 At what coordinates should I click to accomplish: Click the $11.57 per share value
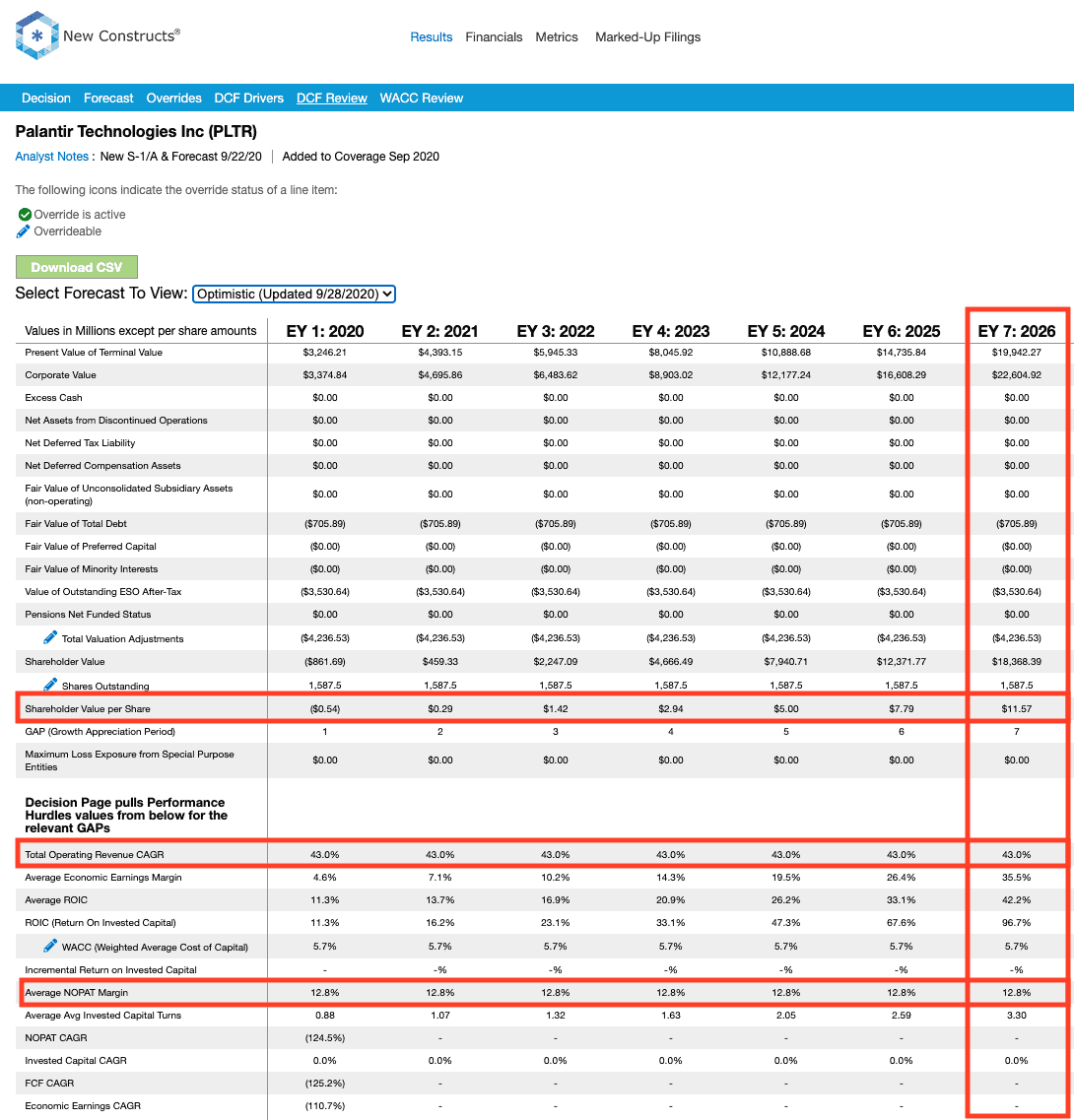(x=1017, y=708)
